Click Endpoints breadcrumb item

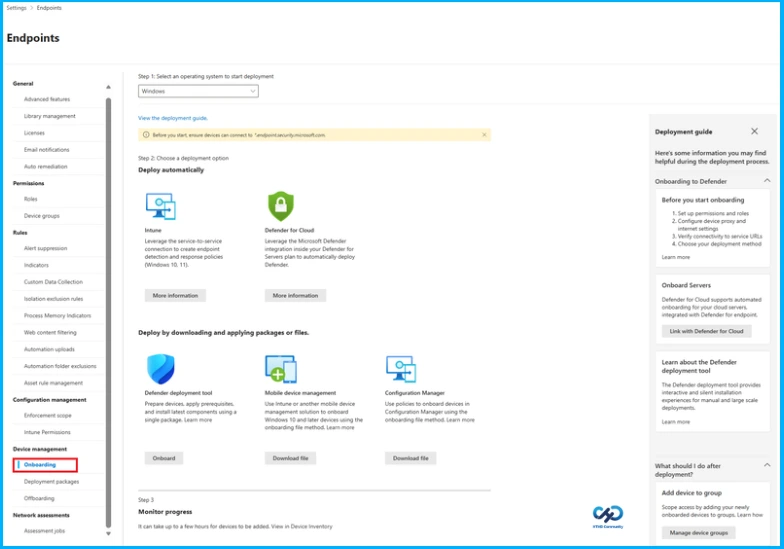(49, 8)
